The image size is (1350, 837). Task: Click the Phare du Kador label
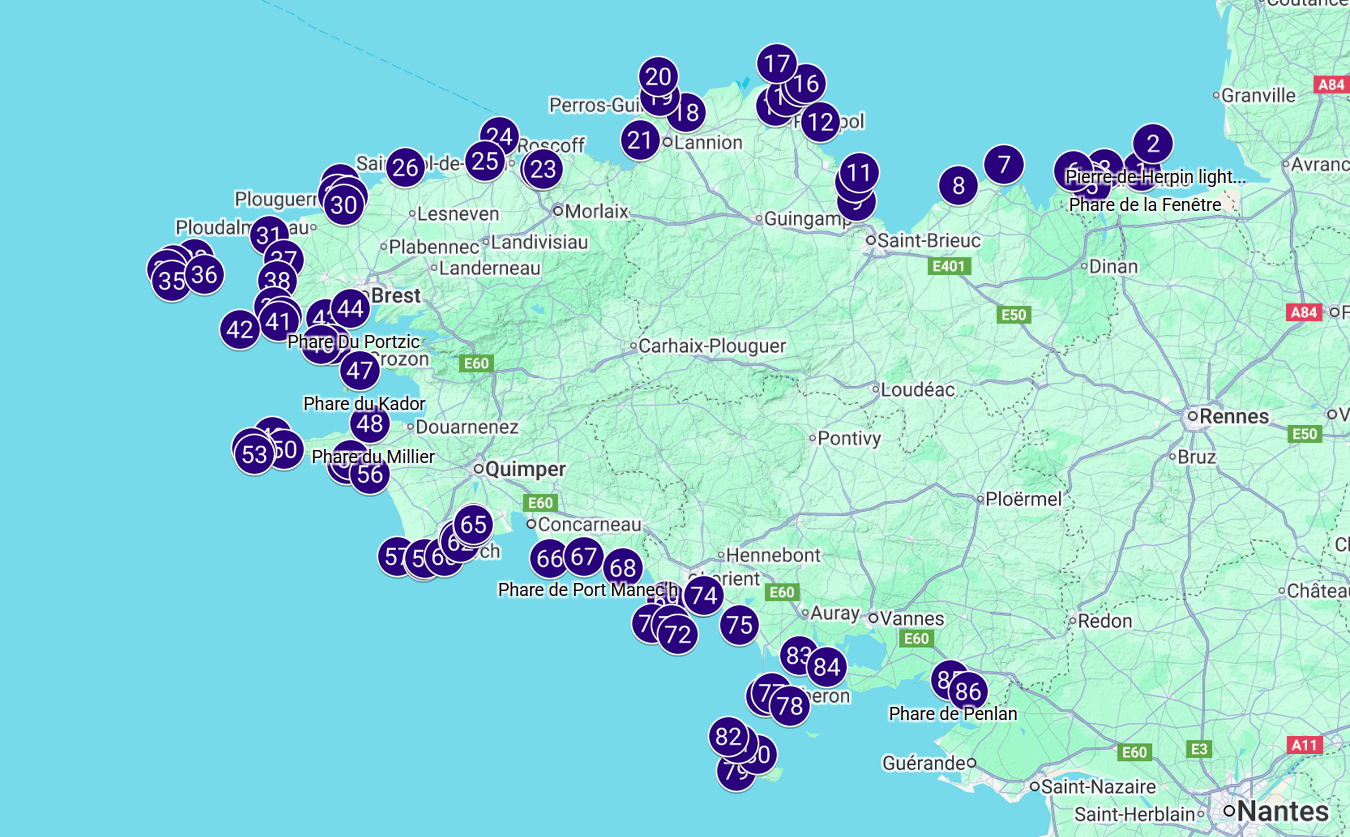click(364, 404)
